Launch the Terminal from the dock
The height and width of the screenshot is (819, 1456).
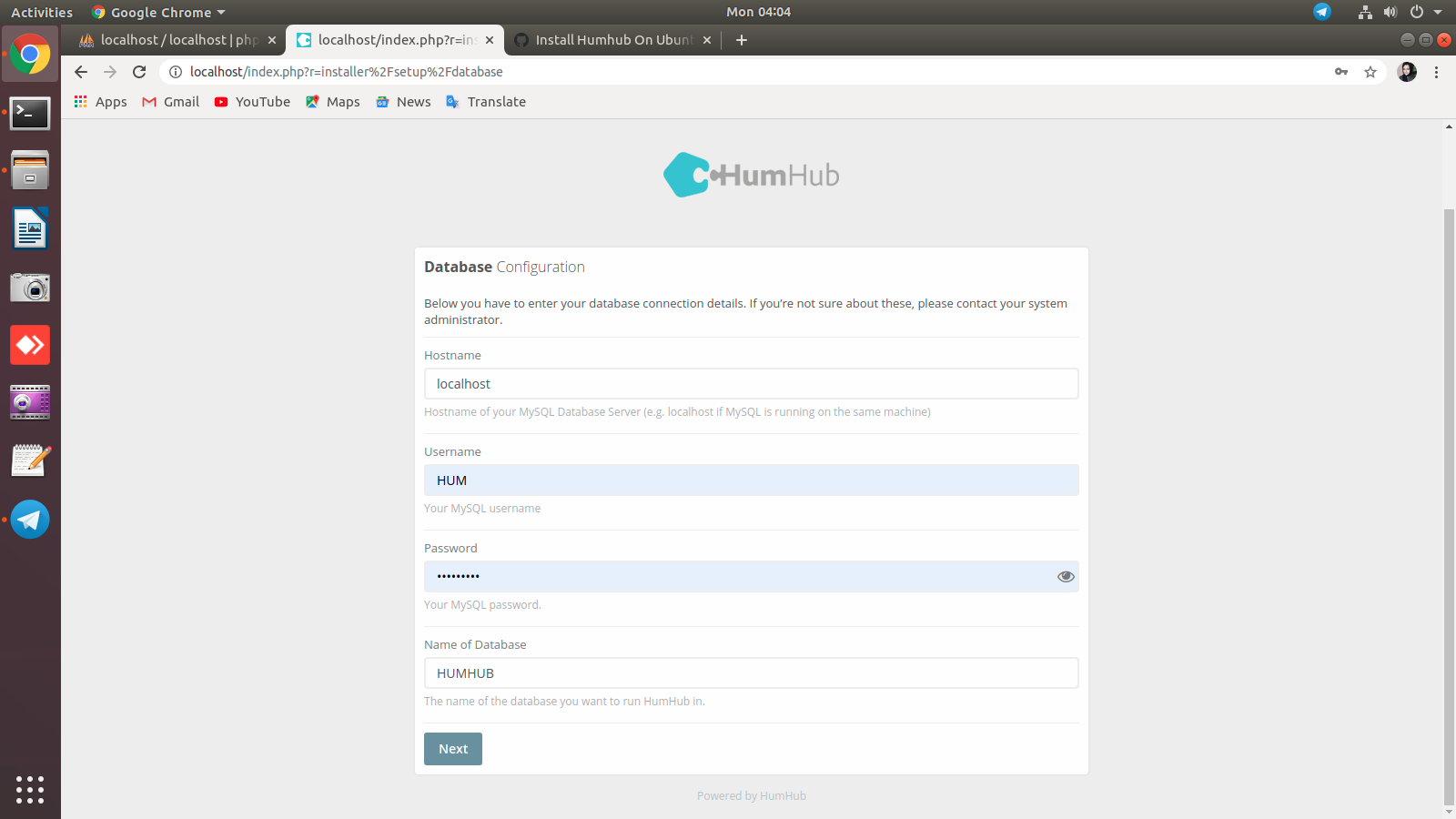point(30,114)
